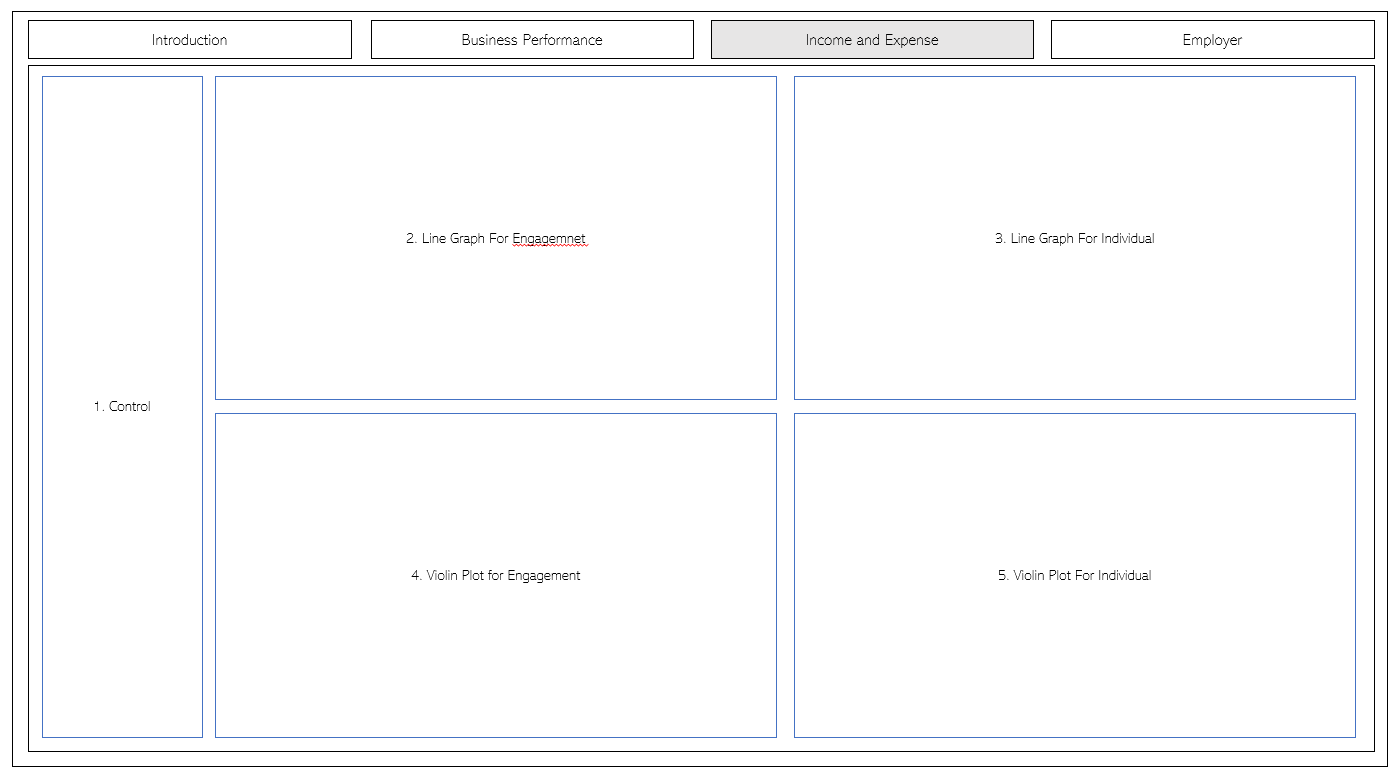Click the word "Individual" in the bottom-right panel
Viewport: 1399px width, 778px height.
[x=1124, y=576]
